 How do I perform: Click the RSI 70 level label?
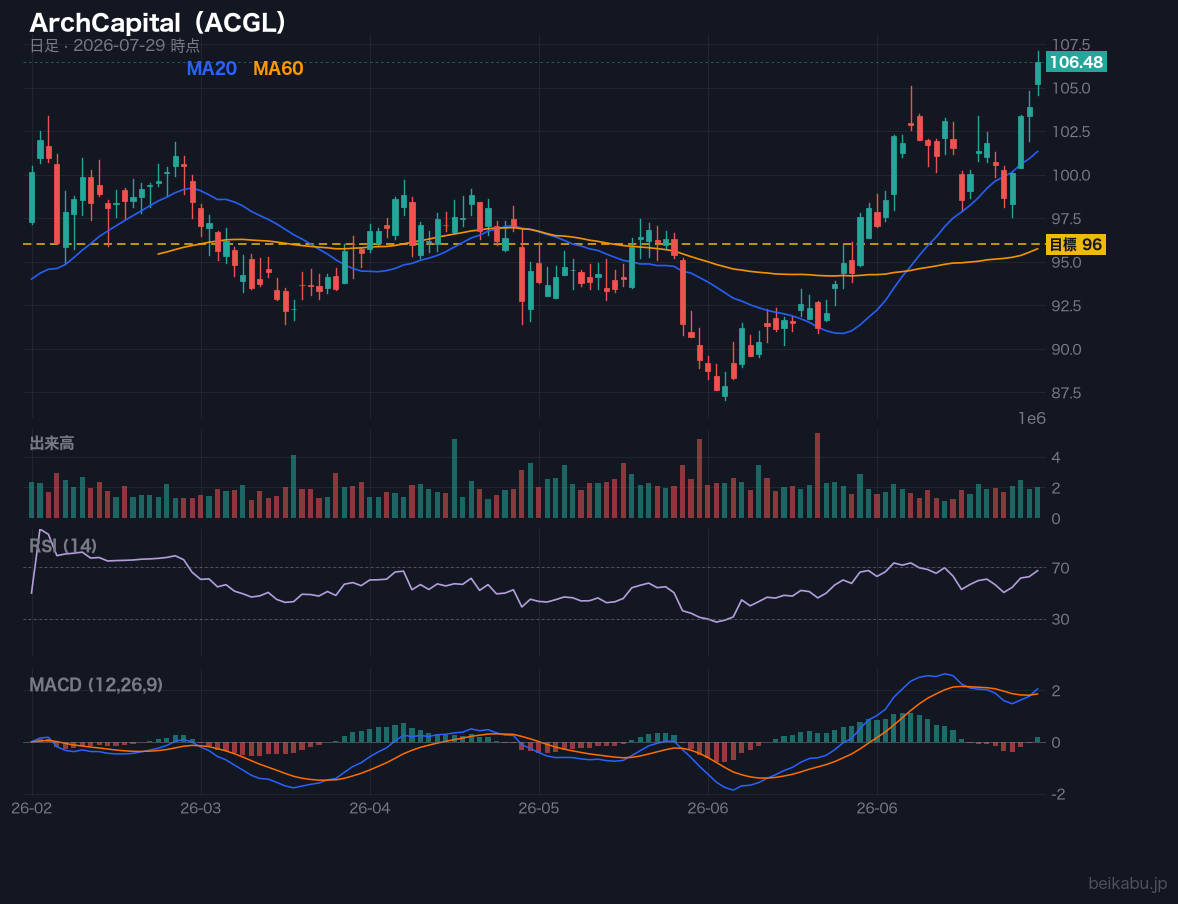tap(1060, 568)
